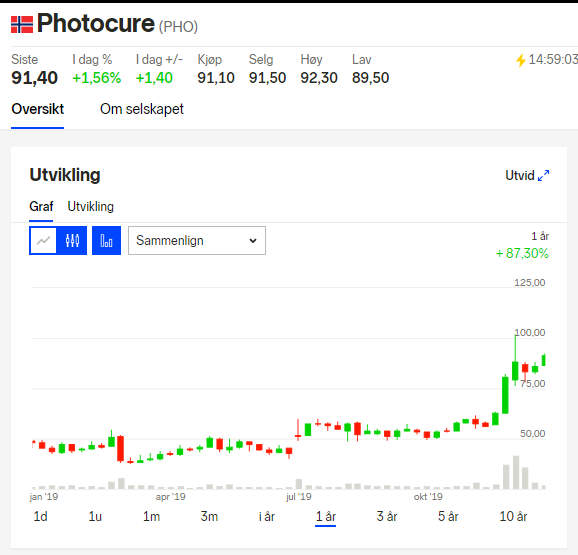Toggle the volume bars icon
578x555 pixels.
pyautogui.click(x=107, y=241)
